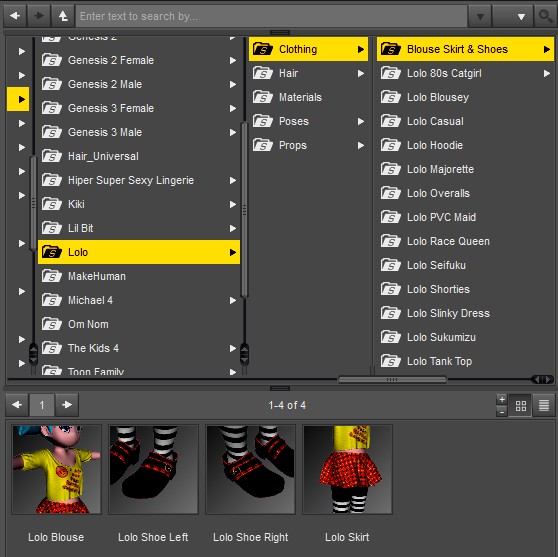Go up one folder level with the up arrow

[63, 16]
